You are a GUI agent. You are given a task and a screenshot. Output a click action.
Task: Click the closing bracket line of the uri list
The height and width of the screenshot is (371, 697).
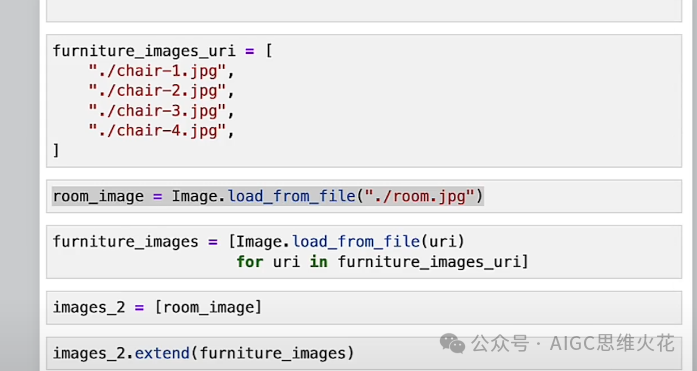[56, 150]
